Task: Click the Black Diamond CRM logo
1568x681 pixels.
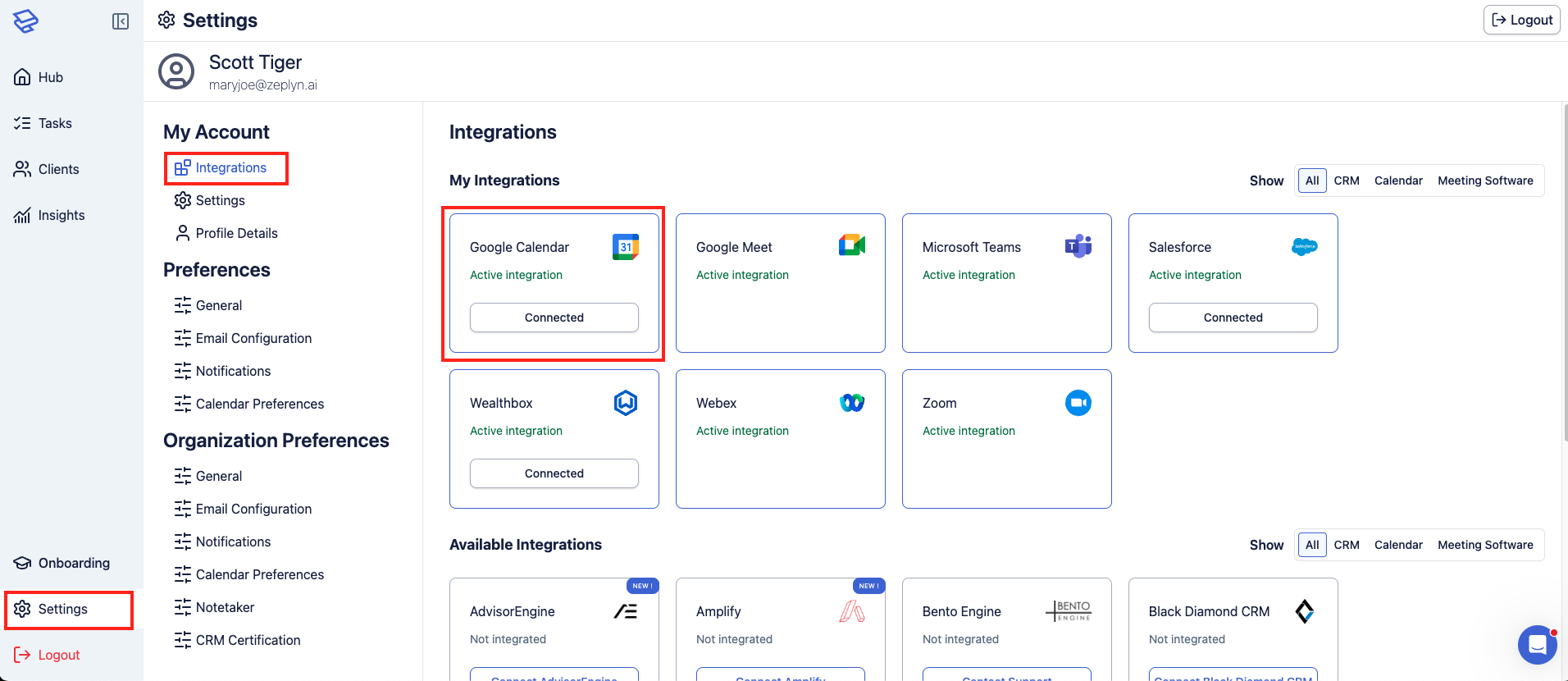Action: [1304, 611]
